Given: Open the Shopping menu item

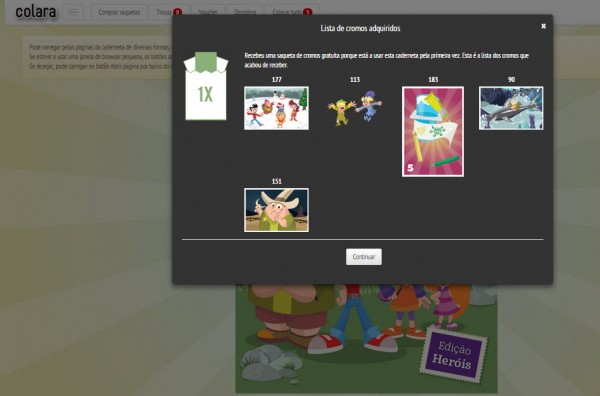Looking at the screenshot, I should click(x=245, y=12).
